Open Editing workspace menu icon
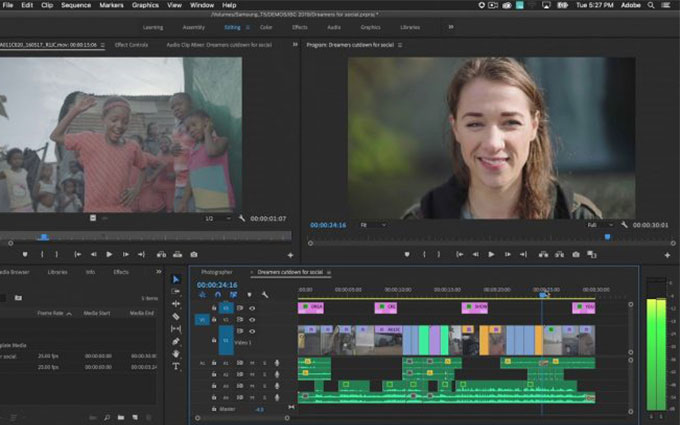 [x=248, y=27]
